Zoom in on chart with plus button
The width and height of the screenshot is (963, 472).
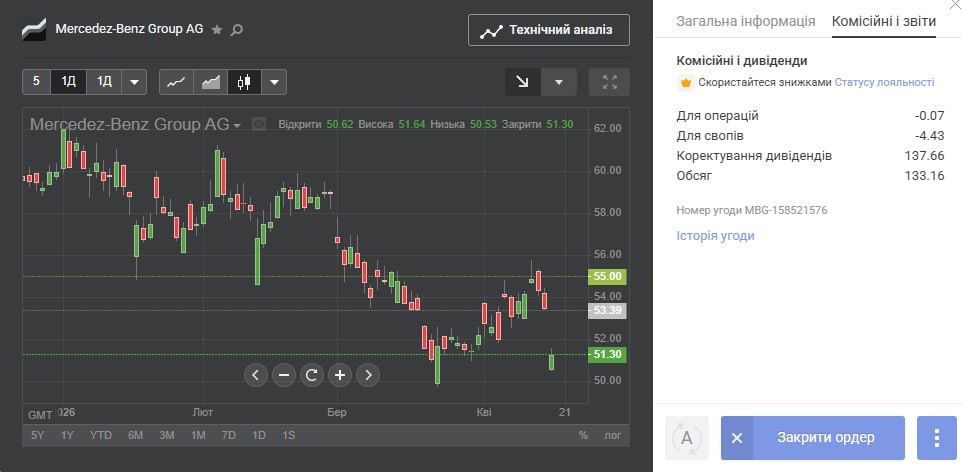[x=340, y=375]
